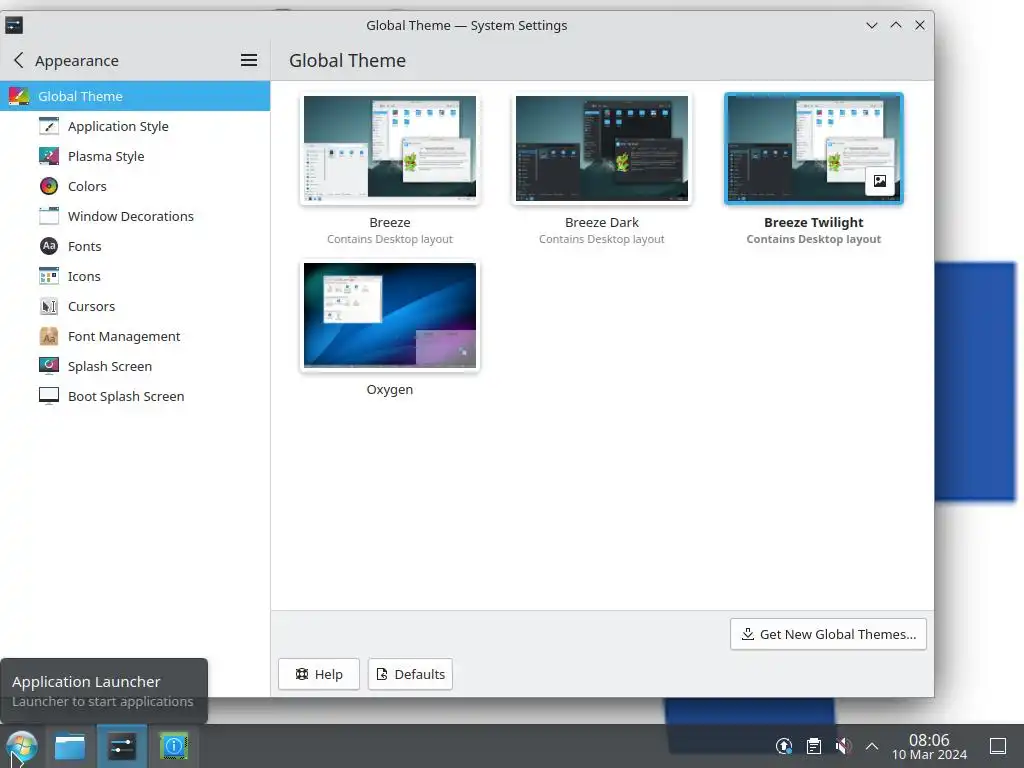The image size is (1024, 768).
Task: Open the file manager from taskbar
Action: point(70,746)
